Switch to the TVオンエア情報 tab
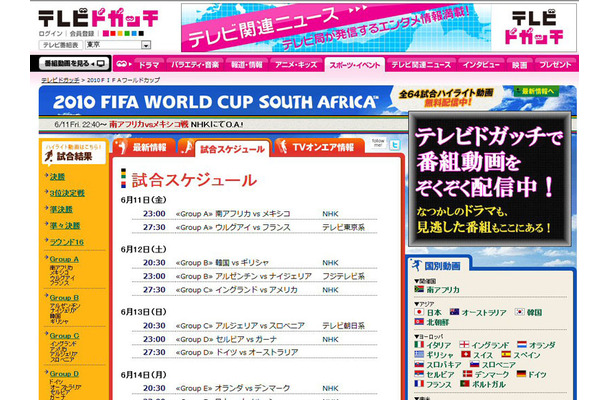Viewport: 610px width, 400px height. (319, 147)
